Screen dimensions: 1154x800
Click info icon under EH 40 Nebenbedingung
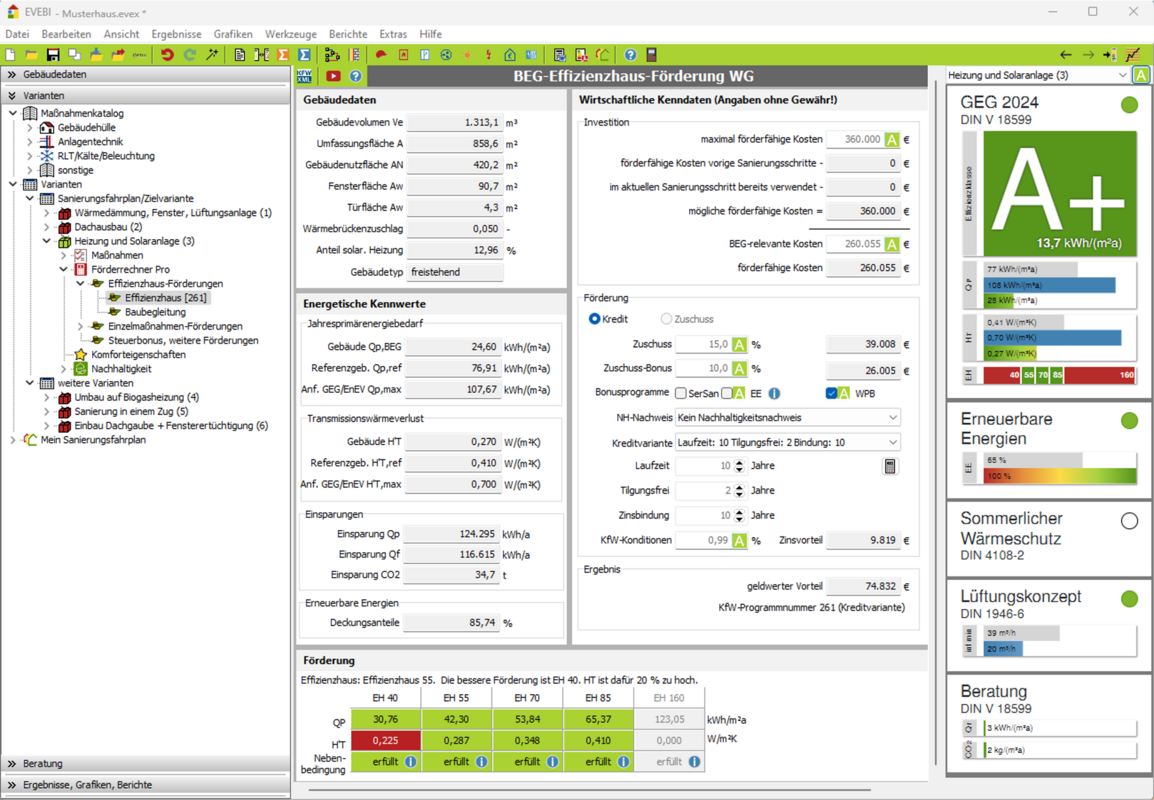click(410, 762)
